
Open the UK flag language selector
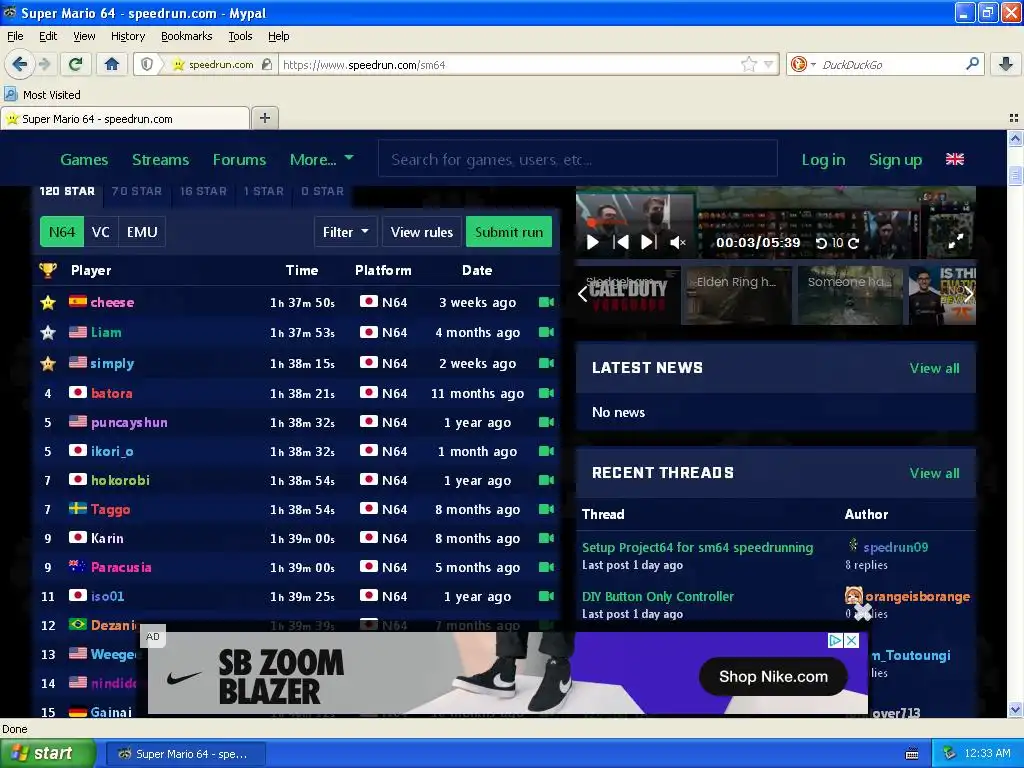pyautogui.click(x=955, y=159)
